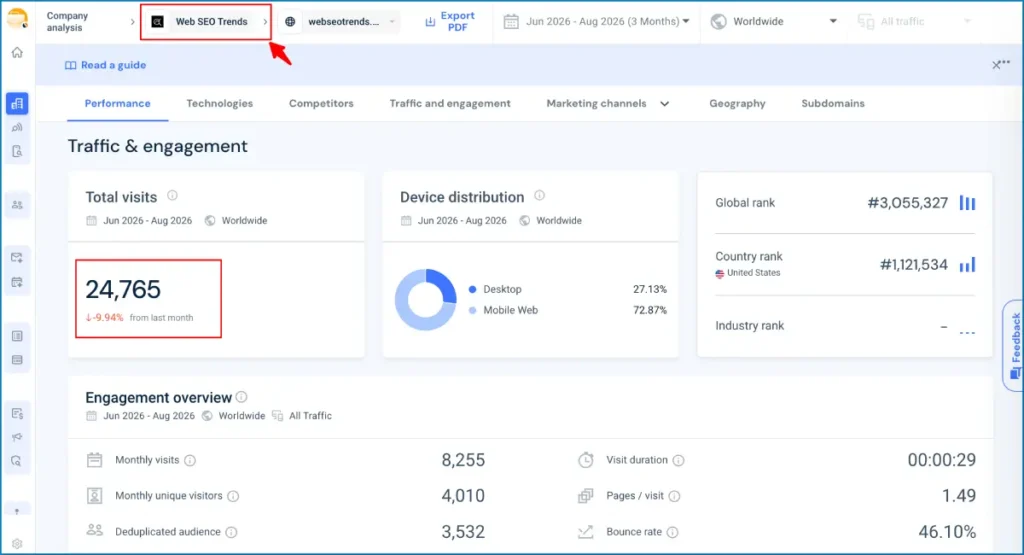The image size is (1024, 555).
Task: Click the Country rank bar chart icon
Action: [x=967, y=264]
